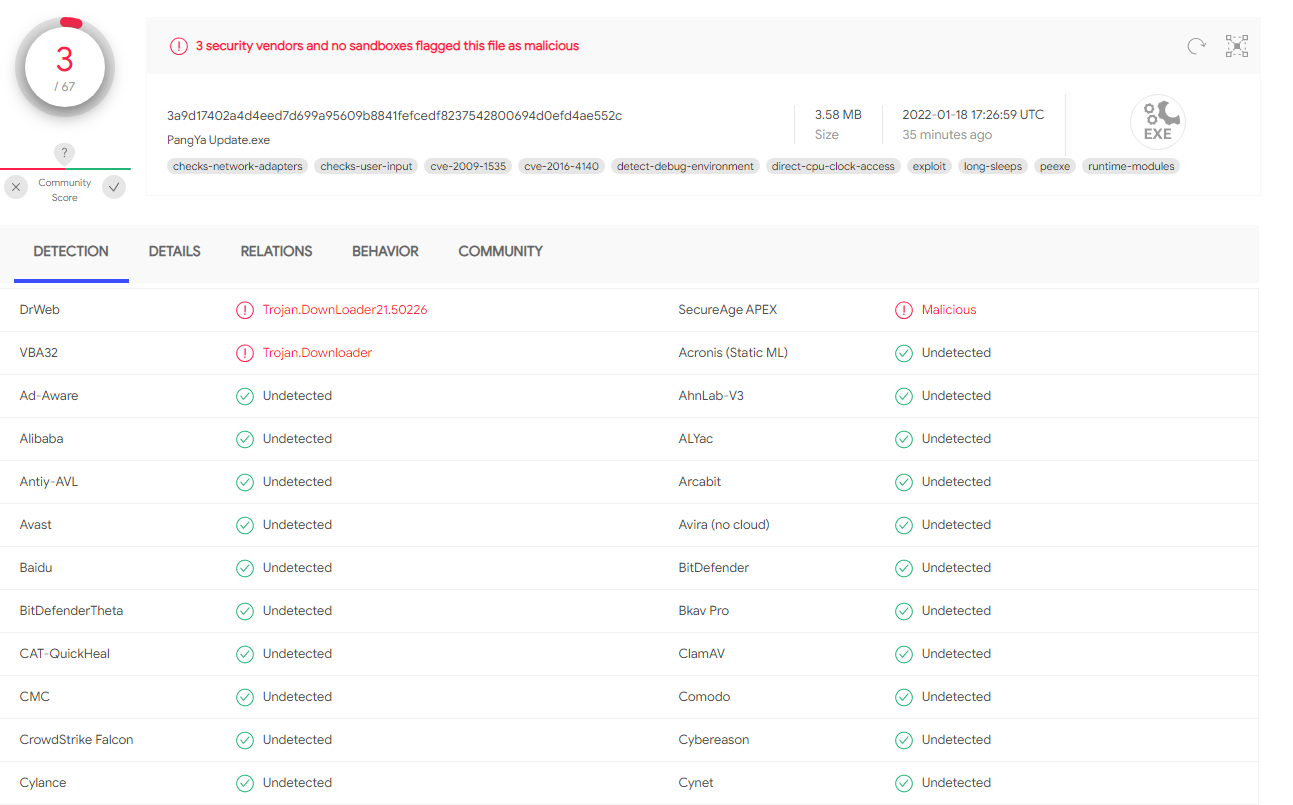Click the long-sleeps tag
This screenshot has width=1293, height=805.
click(993, 166)
